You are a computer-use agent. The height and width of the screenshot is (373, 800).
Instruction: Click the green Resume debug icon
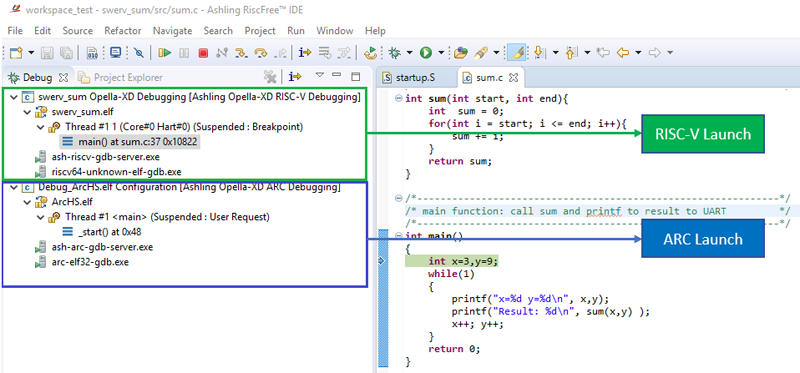[x=164, y=53]
